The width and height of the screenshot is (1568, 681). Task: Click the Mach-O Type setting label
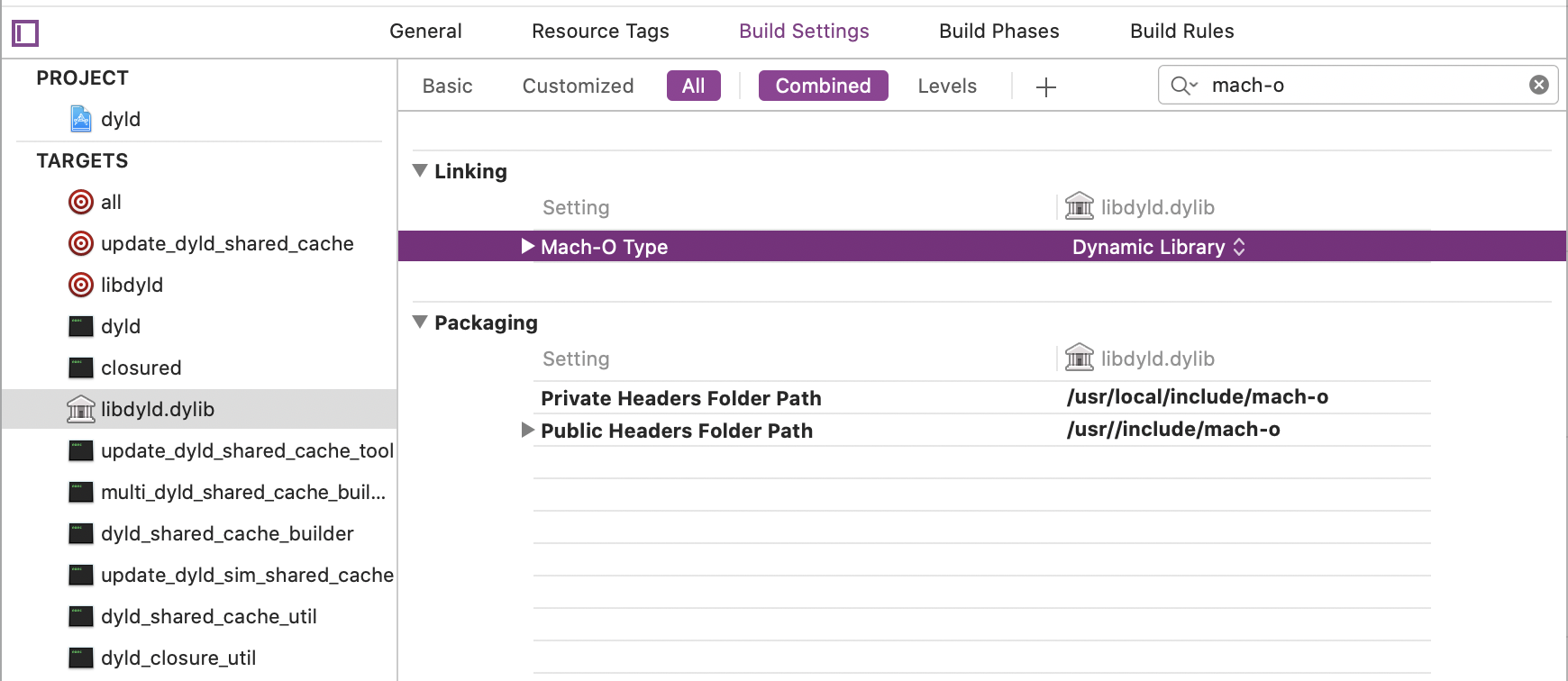click(604, 247)
